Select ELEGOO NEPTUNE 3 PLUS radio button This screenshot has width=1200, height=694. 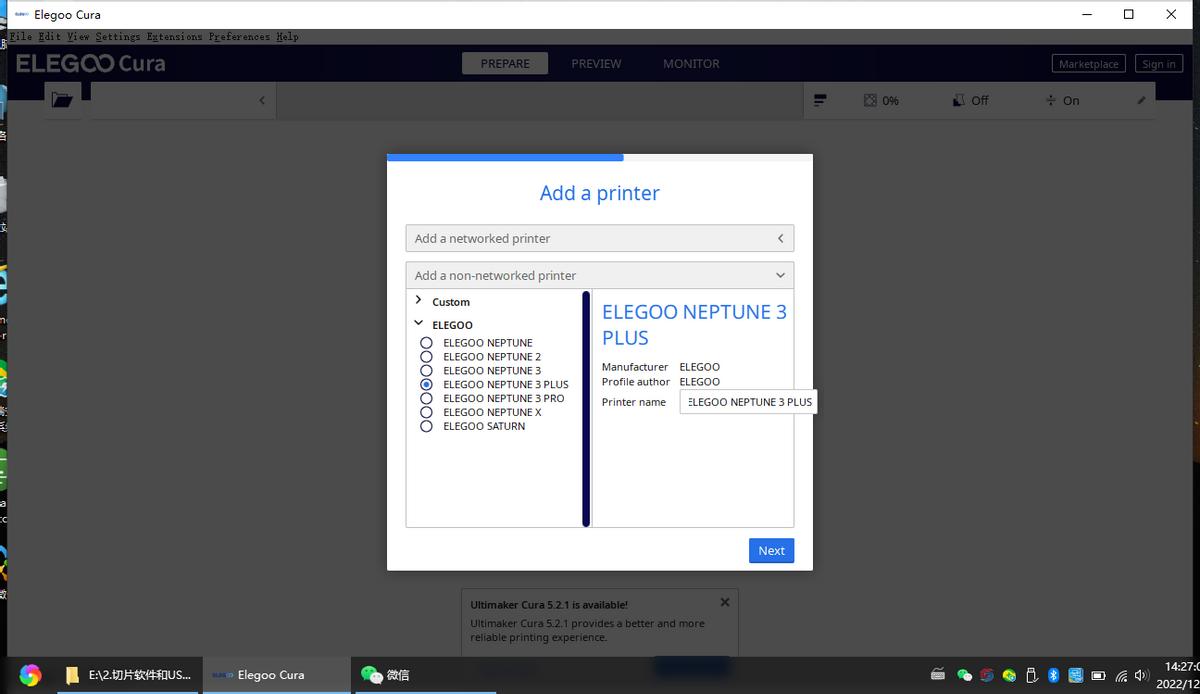coord(426,384)
